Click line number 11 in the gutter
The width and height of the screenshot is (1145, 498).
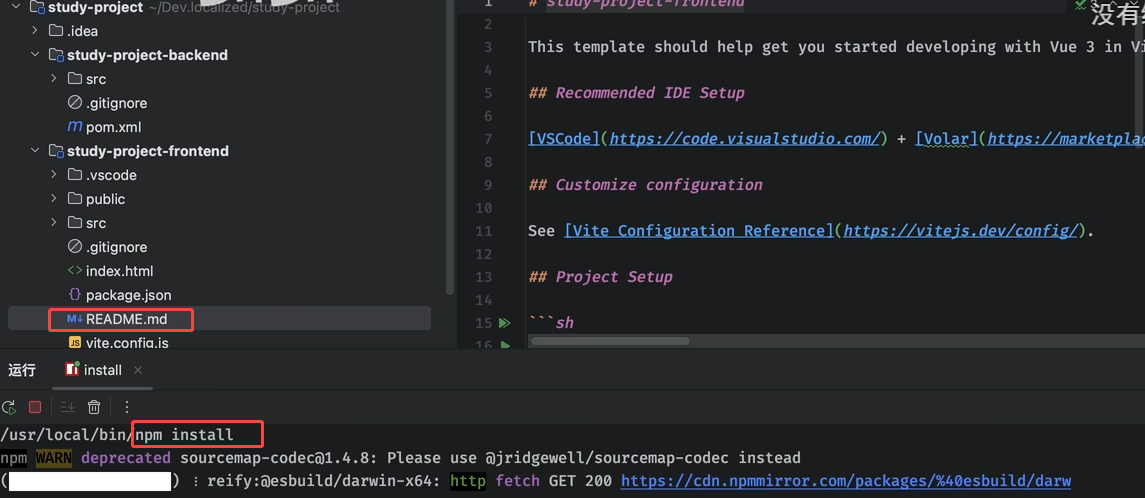tap(483, 231)
